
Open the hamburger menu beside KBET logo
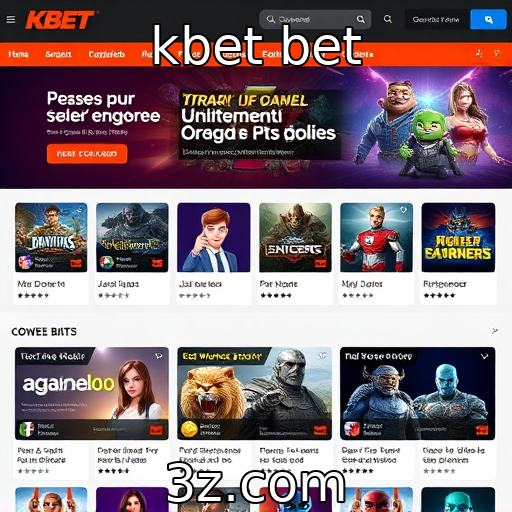tap(11, 20)
